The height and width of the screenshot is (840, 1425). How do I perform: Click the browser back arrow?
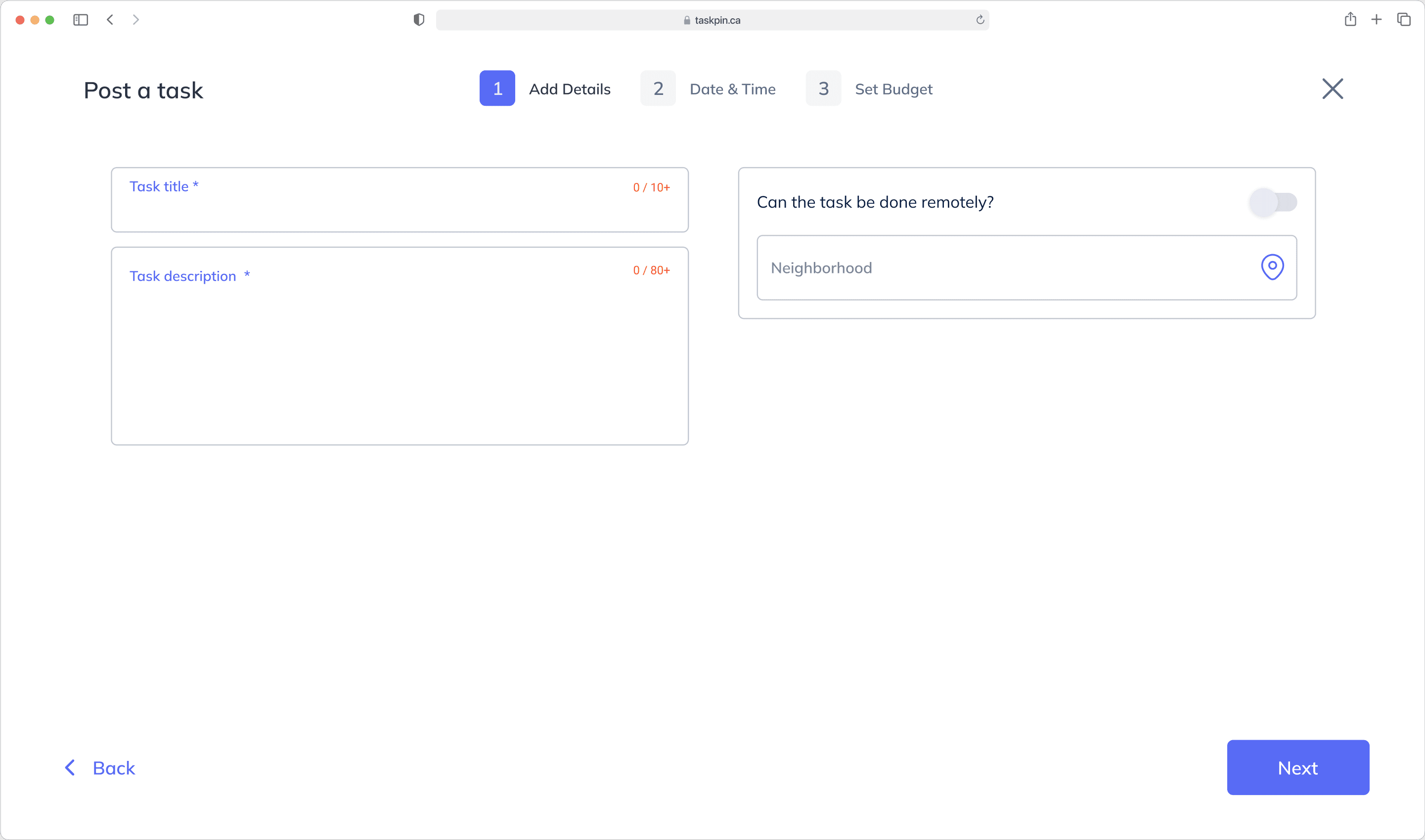110,20
